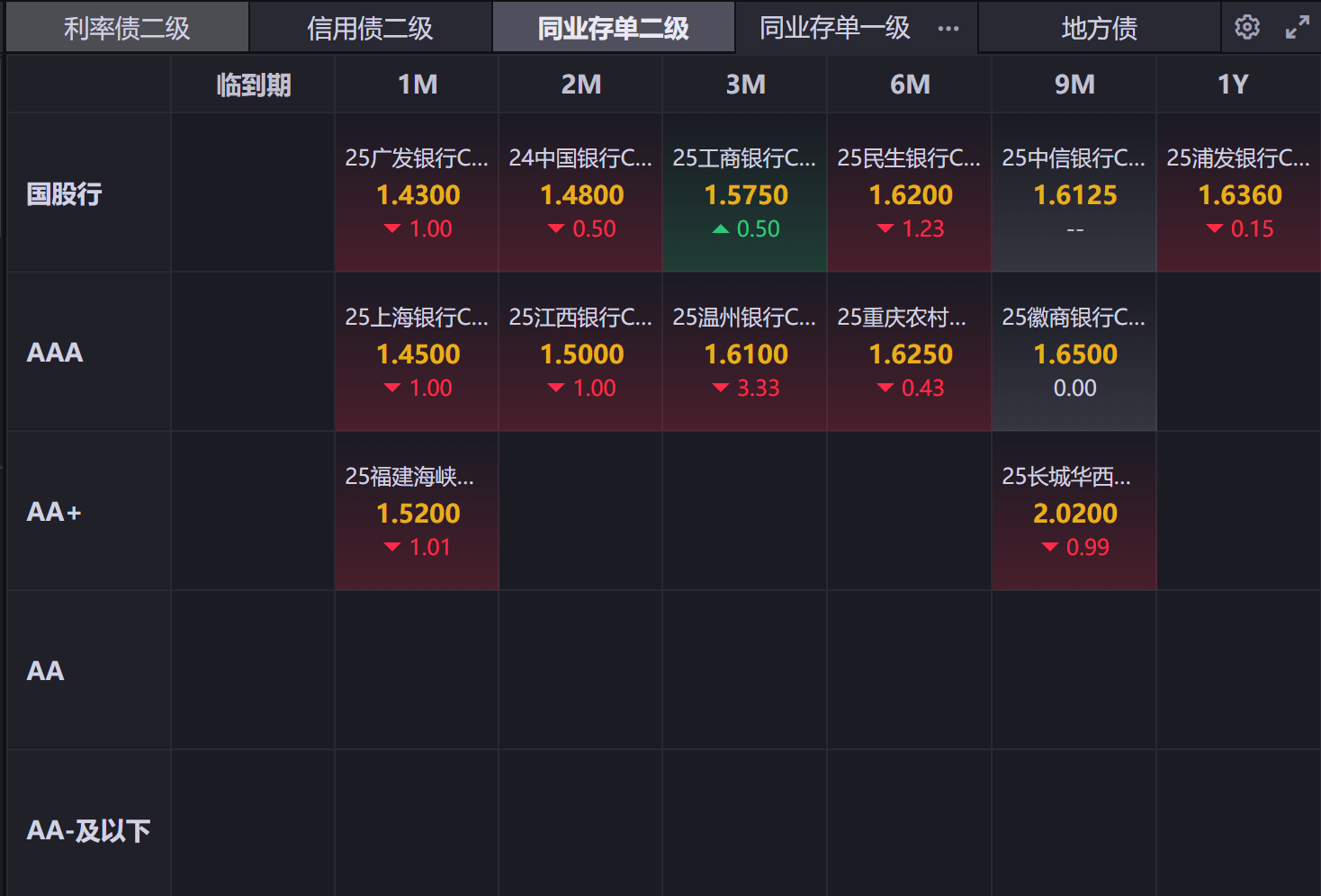Open the settings gear icon
This screenshot has width=1321, height=896.
[1247, 27]
